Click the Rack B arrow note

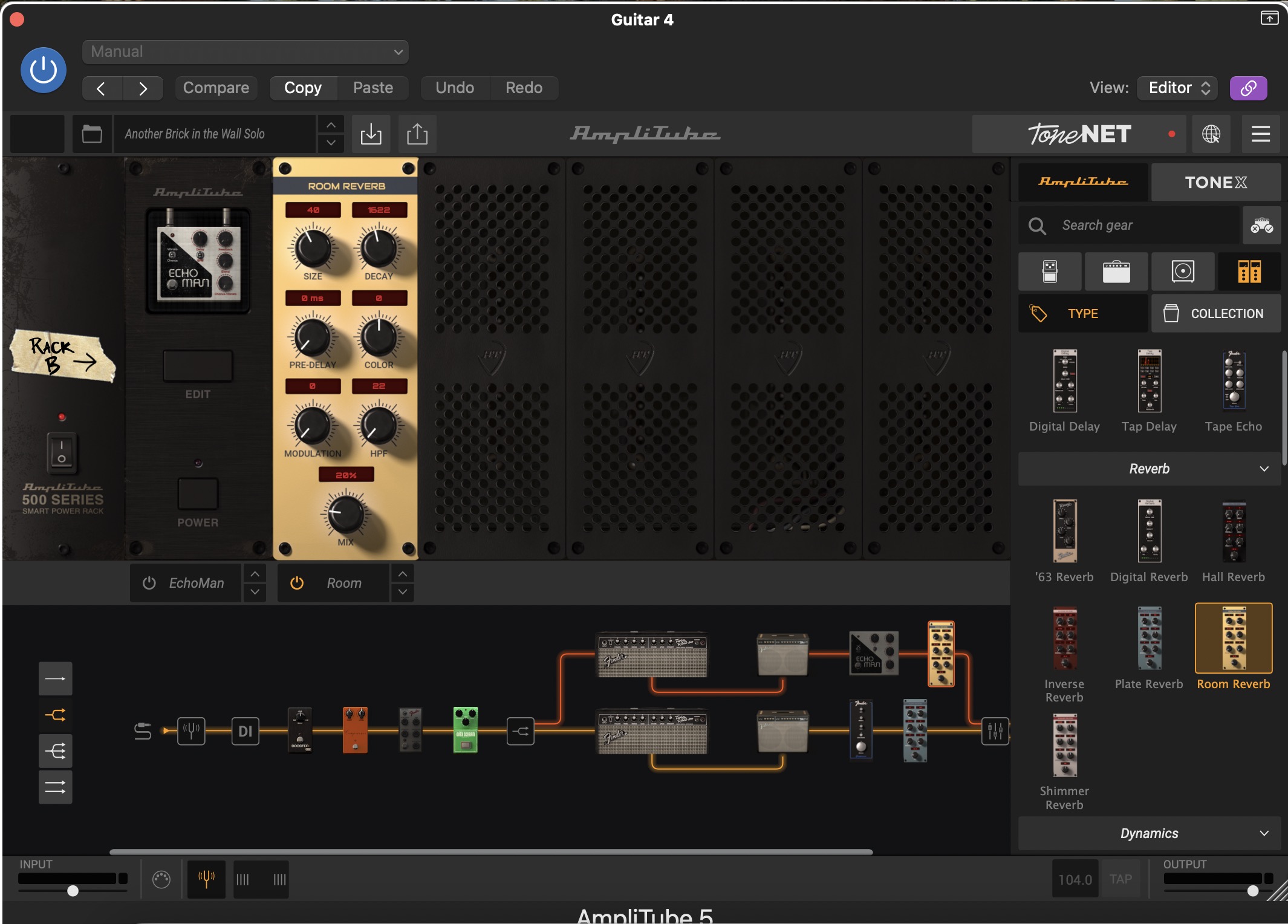pyautogui.click(x=63, y=356)
